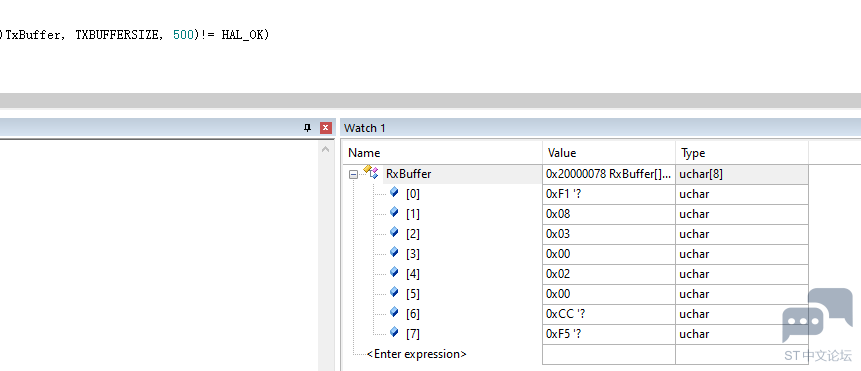The image size is (861, 371).
Task: Click the Enter expression field
Action: pyautogui.click(x=416, y=354)
